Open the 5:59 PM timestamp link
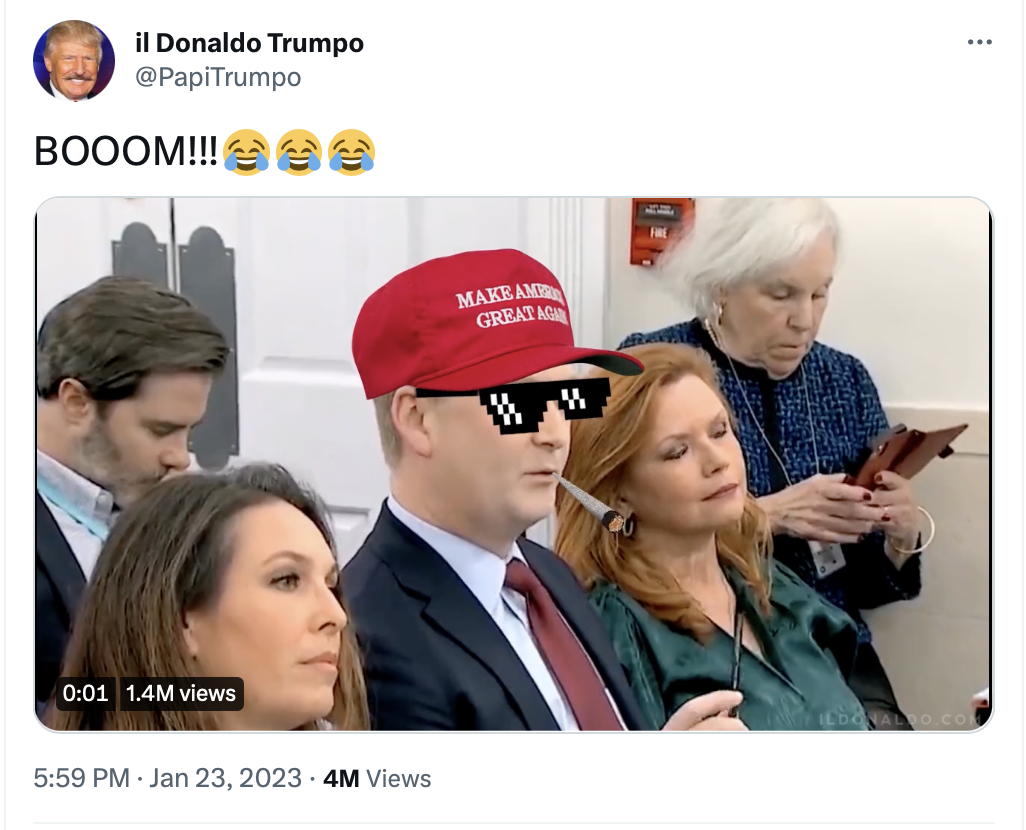1026x830 pixels. click(82, 778)
